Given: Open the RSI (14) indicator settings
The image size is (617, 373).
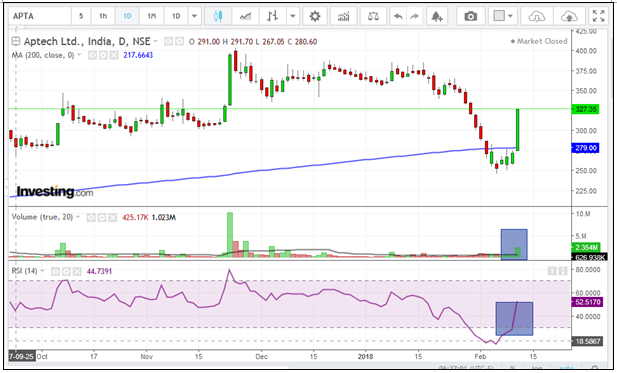Looking at the screenshot, I should pyautogui.click(x=67, y=271).
